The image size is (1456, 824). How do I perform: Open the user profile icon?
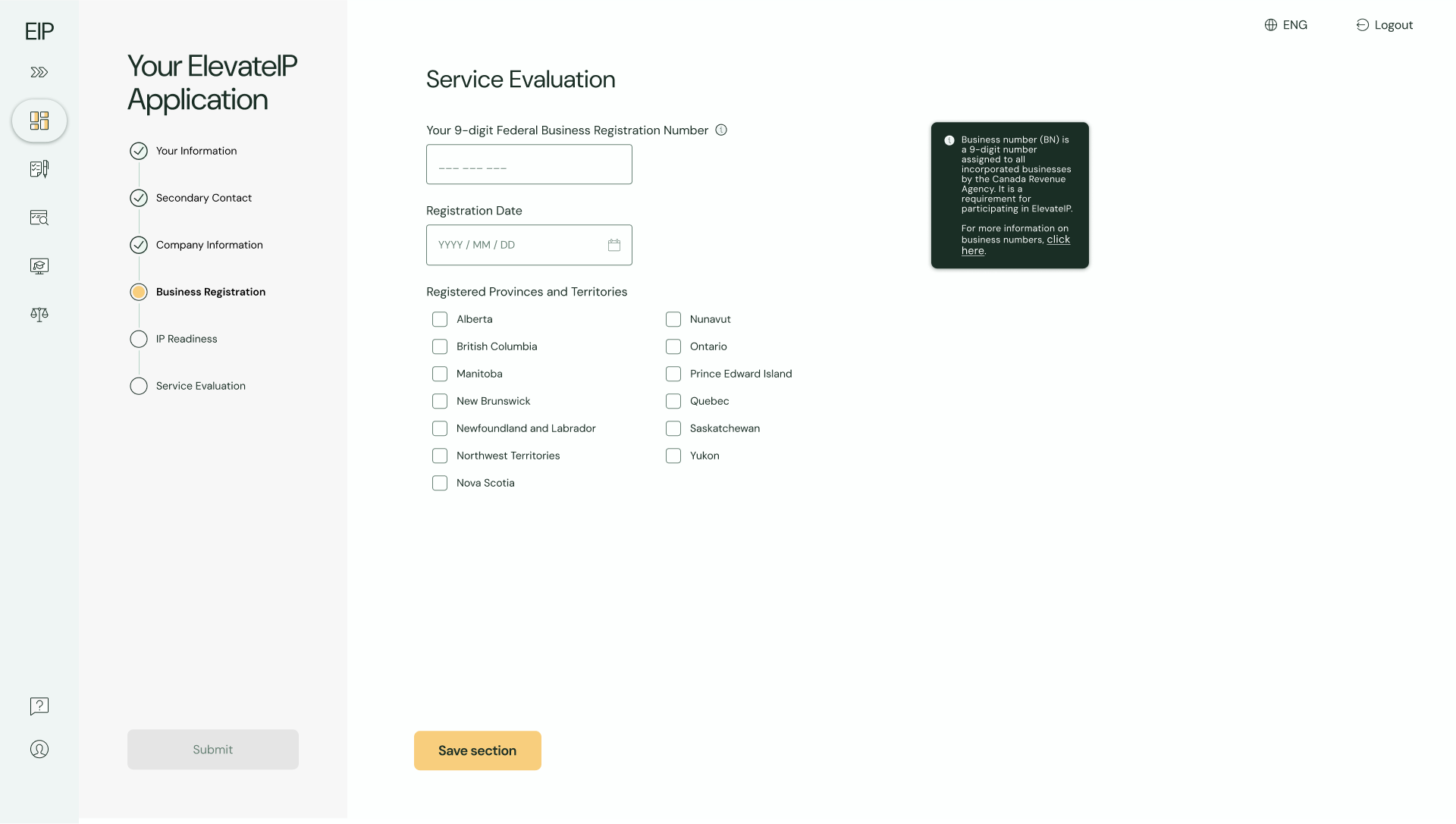click(39, 750)
